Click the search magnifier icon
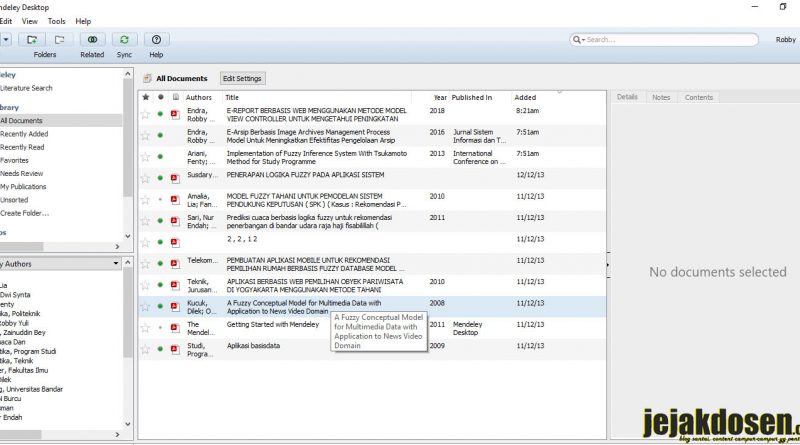This screenshot has height=445, width=800. click(x=577, y=39)
